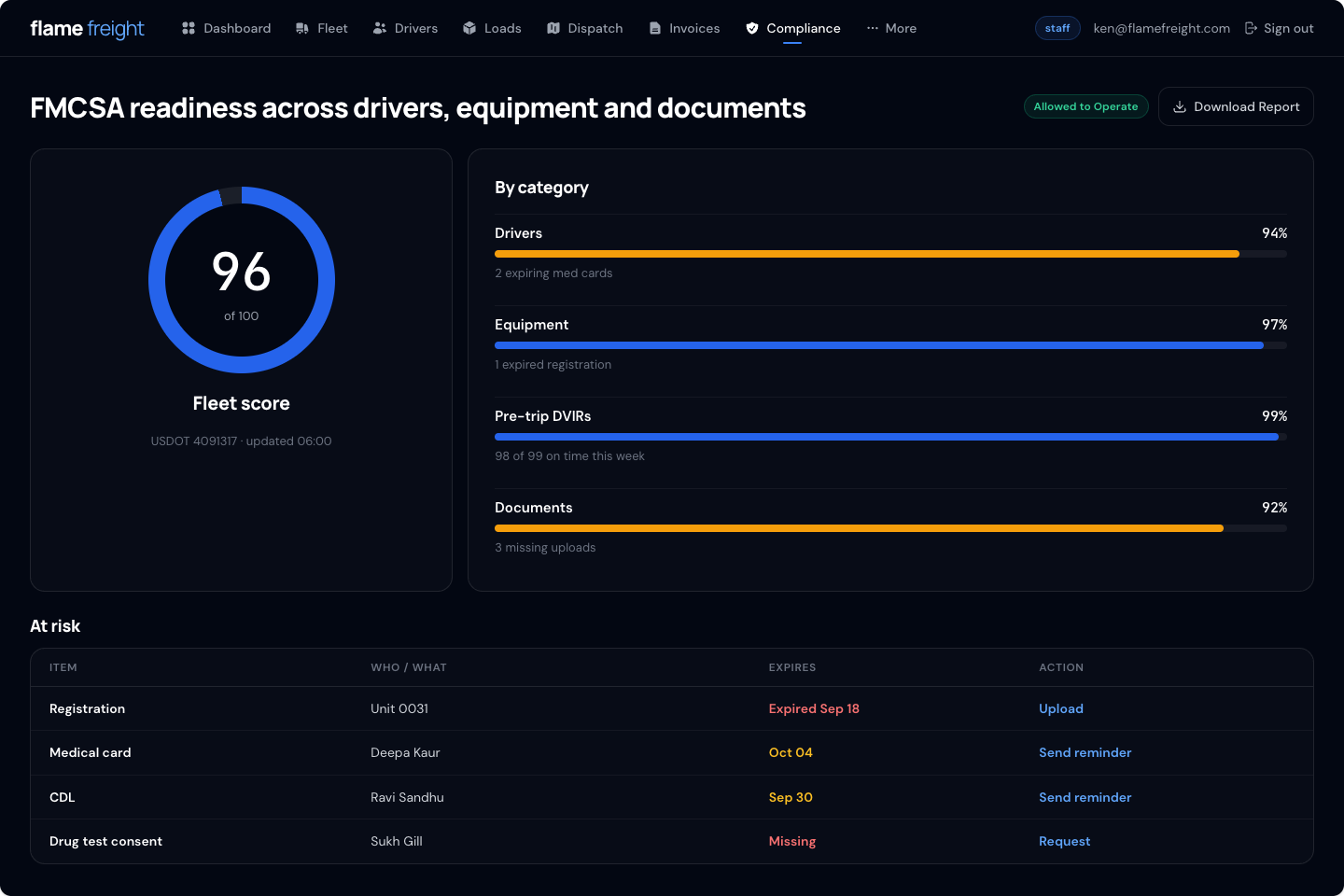The width and height of the screenshot is (1344, 896).
Task: Click the 'Missing' expiry status
Action: click(791, 841)
